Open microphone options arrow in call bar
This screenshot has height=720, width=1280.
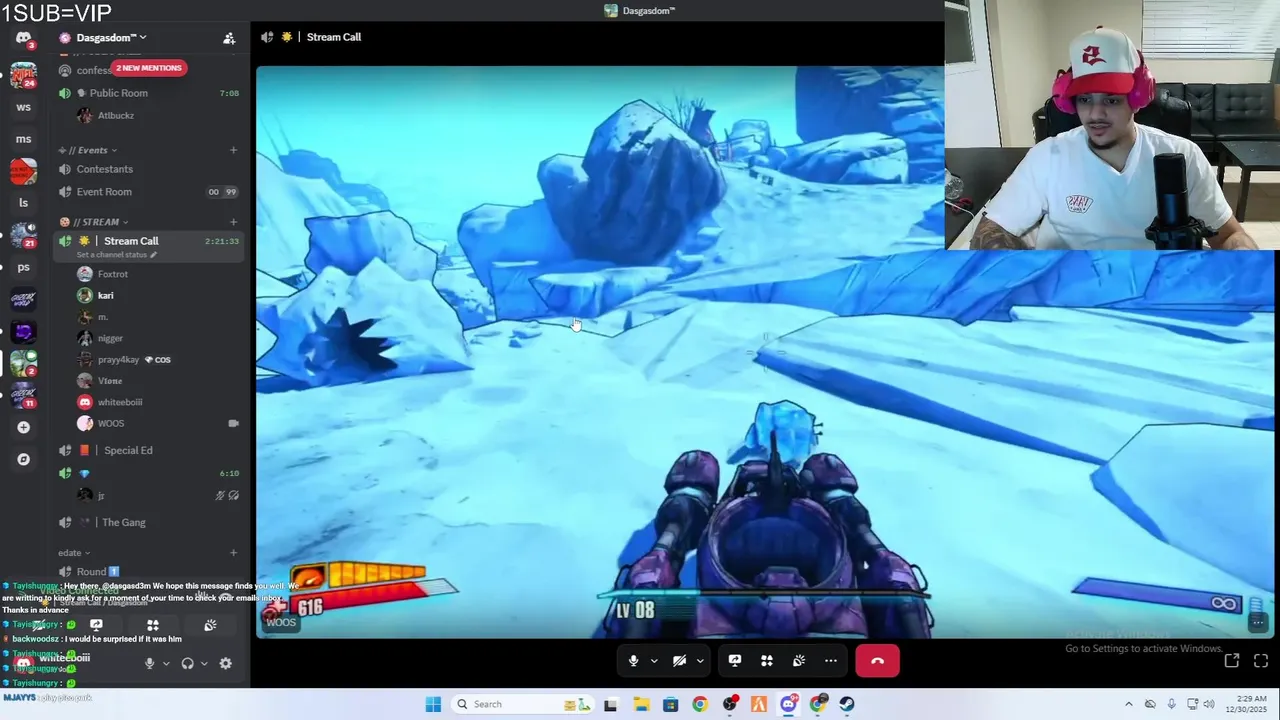pyautogui.click(x=654, y=661)
